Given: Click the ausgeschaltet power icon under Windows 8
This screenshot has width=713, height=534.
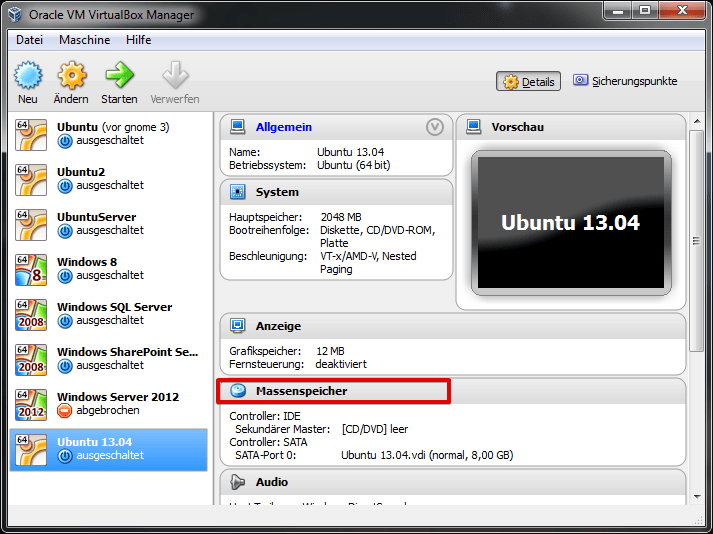Looking at the screenshot, I should click(x=65, y=276).
